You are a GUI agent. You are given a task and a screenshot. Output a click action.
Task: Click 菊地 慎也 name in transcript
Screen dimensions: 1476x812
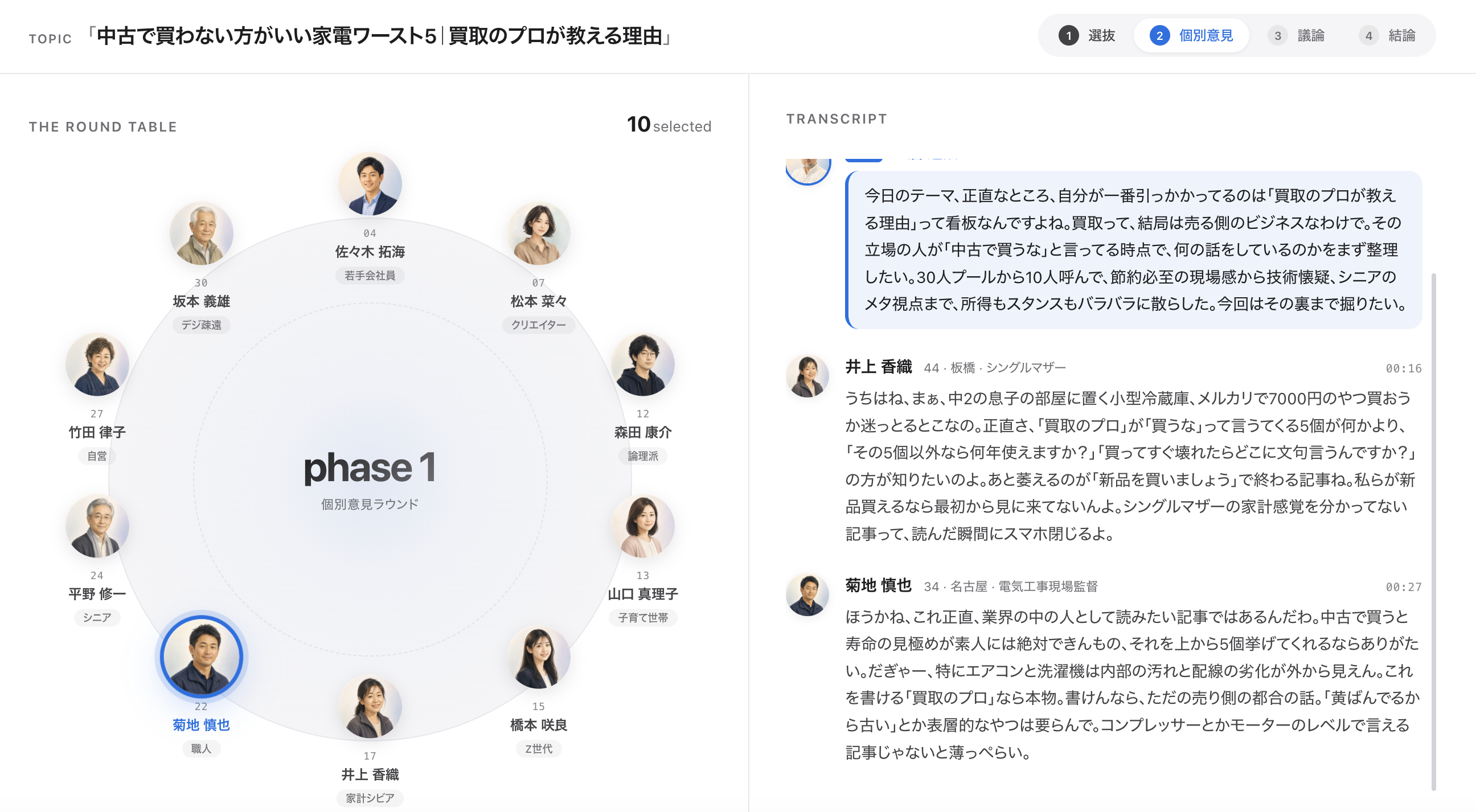tap(878, 585)
